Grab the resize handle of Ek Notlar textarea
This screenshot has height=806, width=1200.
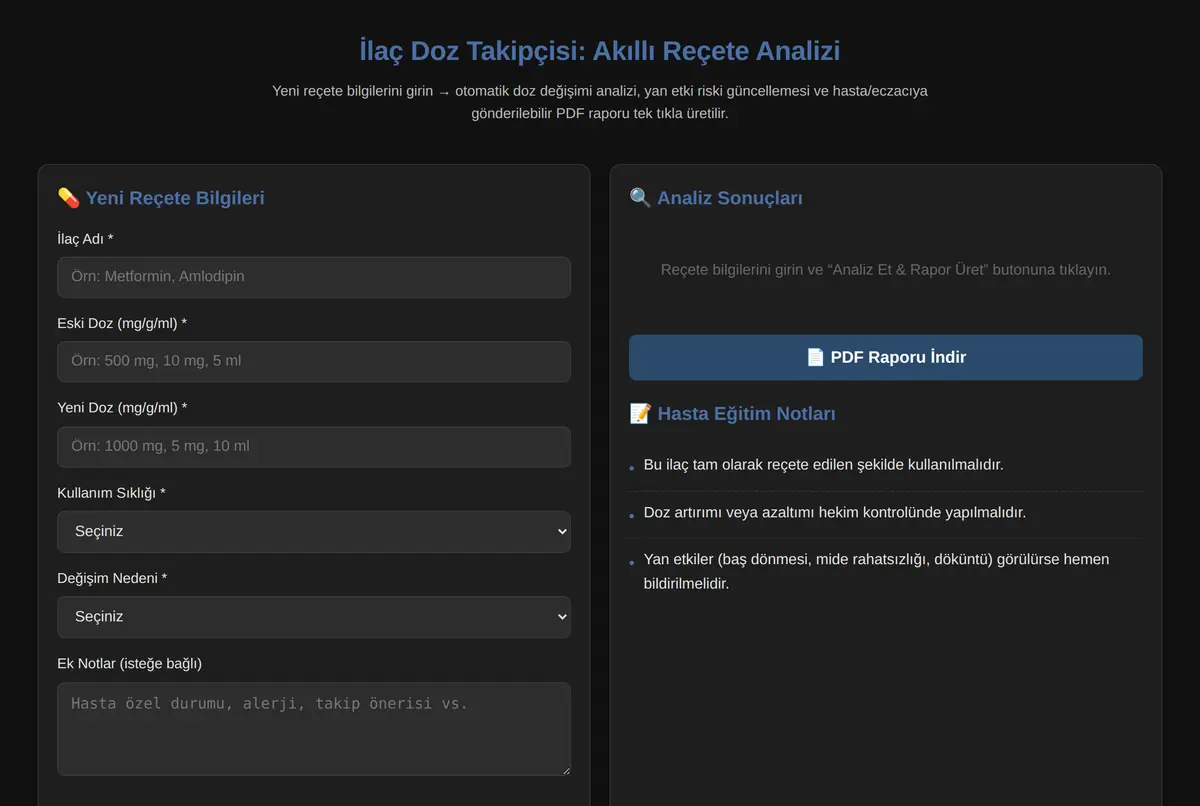564,769
